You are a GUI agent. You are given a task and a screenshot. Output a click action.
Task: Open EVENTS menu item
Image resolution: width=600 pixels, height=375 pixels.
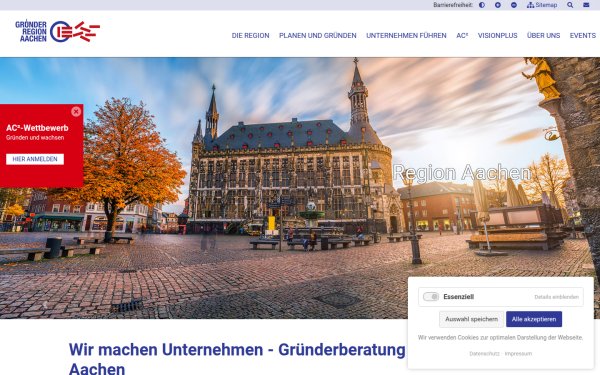(x=583, y=36)
